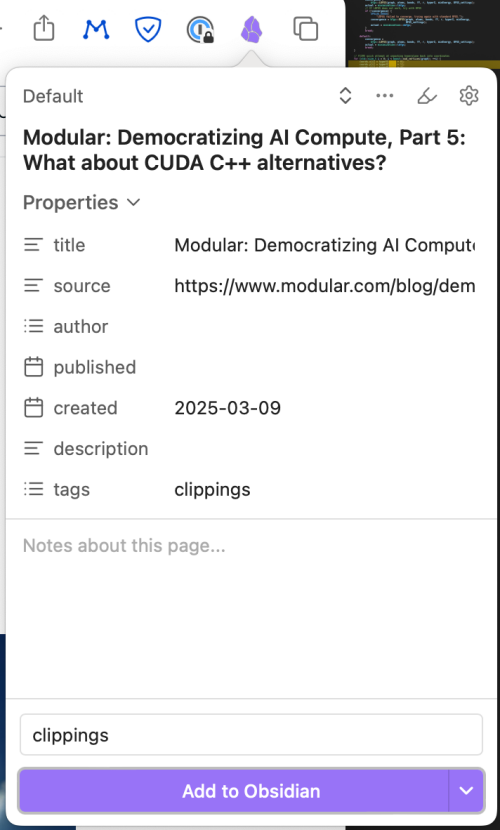The image size is (500, 830).
Task: Open the 1Password lock extension icon
Action: point(201,29)
